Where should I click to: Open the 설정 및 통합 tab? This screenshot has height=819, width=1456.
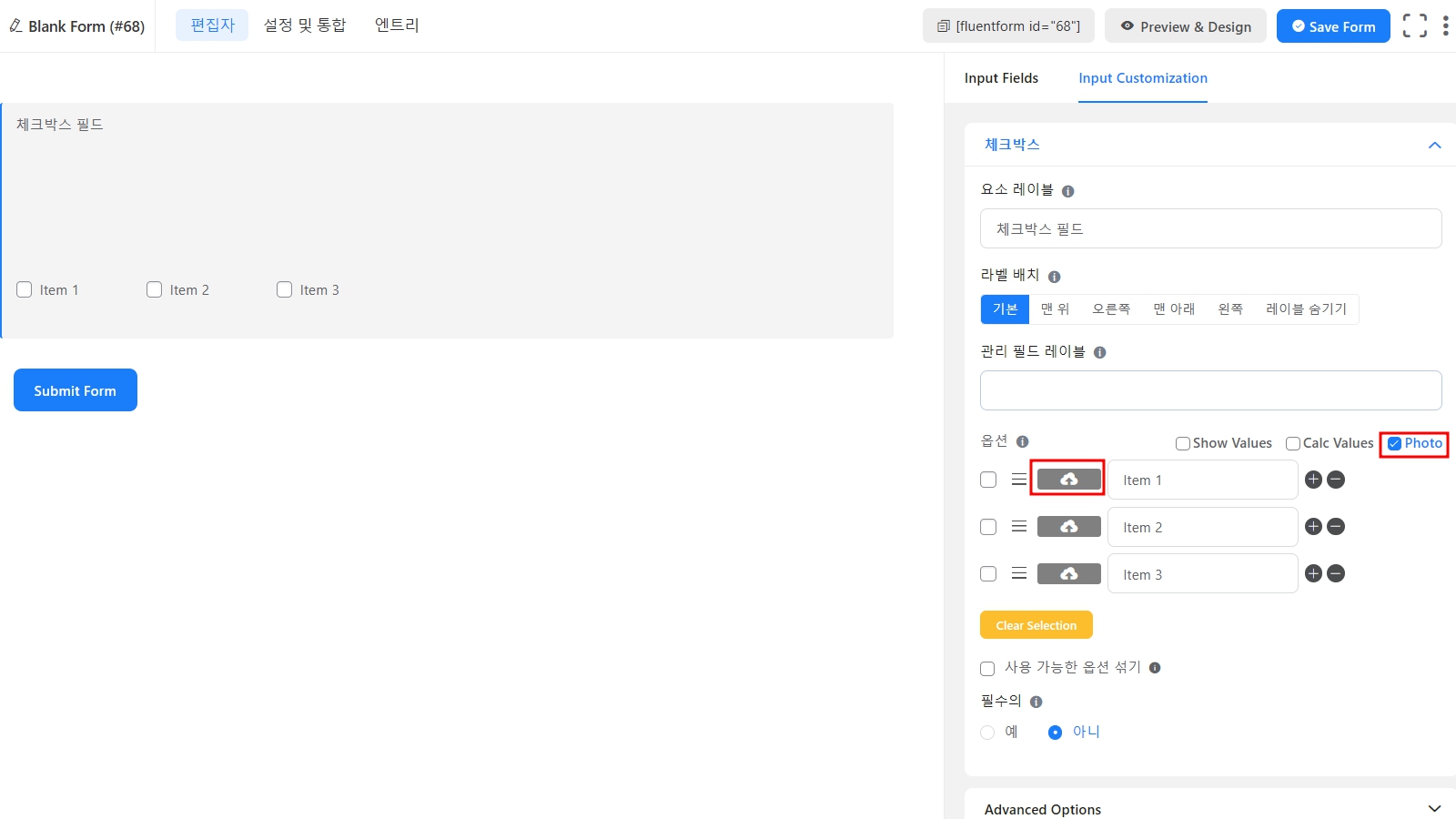305,25
